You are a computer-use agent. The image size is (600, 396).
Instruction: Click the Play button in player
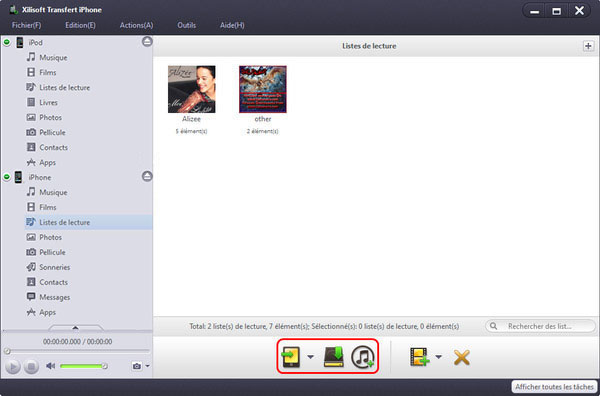pos(13,367)
